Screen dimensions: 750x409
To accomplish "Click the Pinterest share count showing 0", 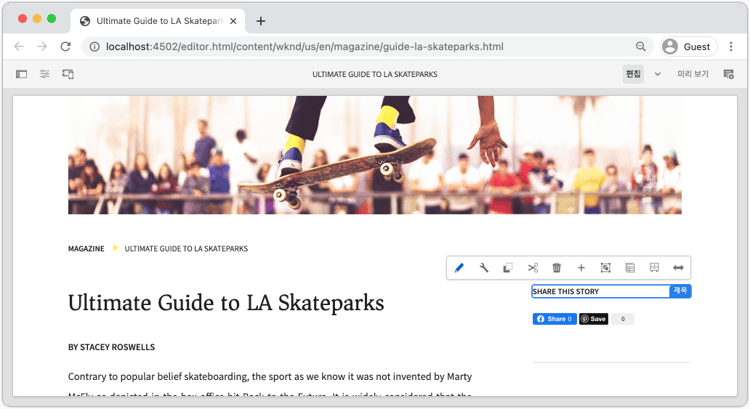I will pyautogui.click(x=622, y=319).
